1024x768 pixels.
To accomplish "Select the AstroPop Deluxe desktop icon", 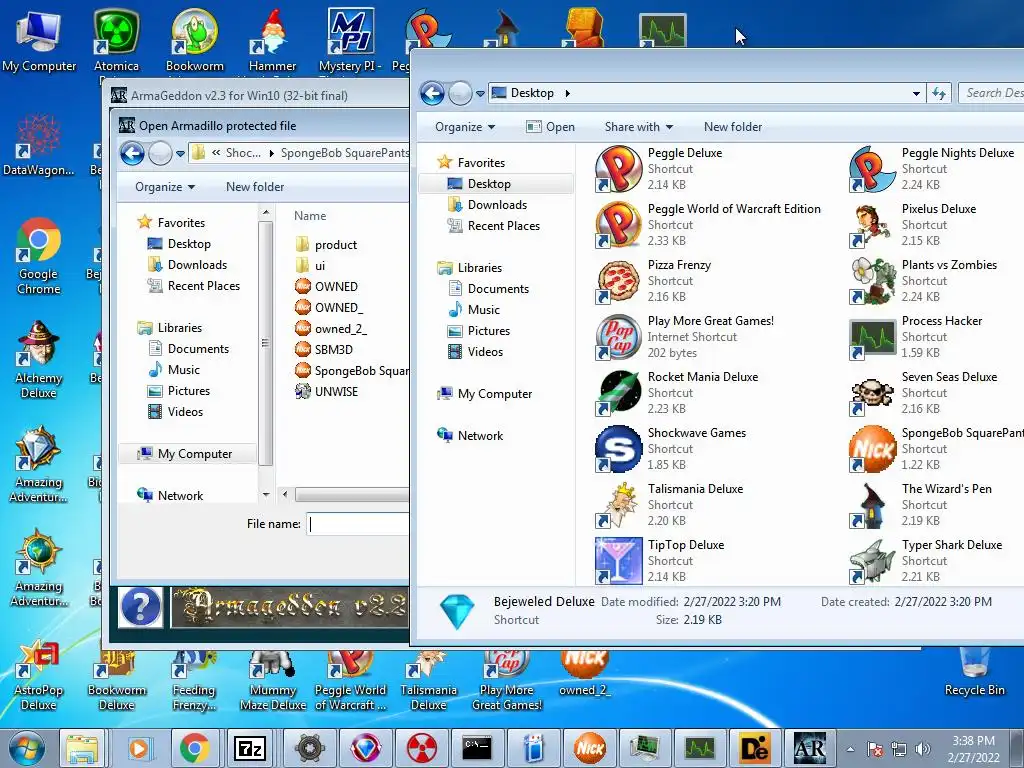I will [39, 675].
